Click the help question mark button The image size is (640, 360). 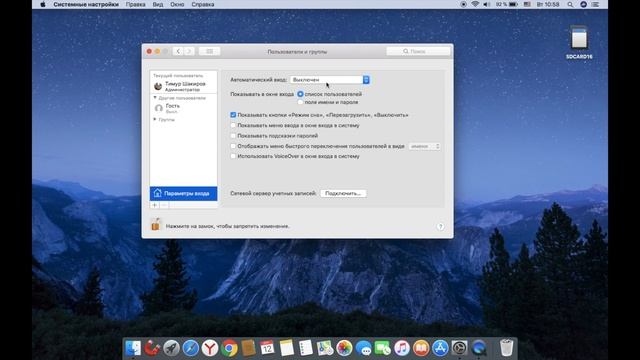click(x=440, y=227)
